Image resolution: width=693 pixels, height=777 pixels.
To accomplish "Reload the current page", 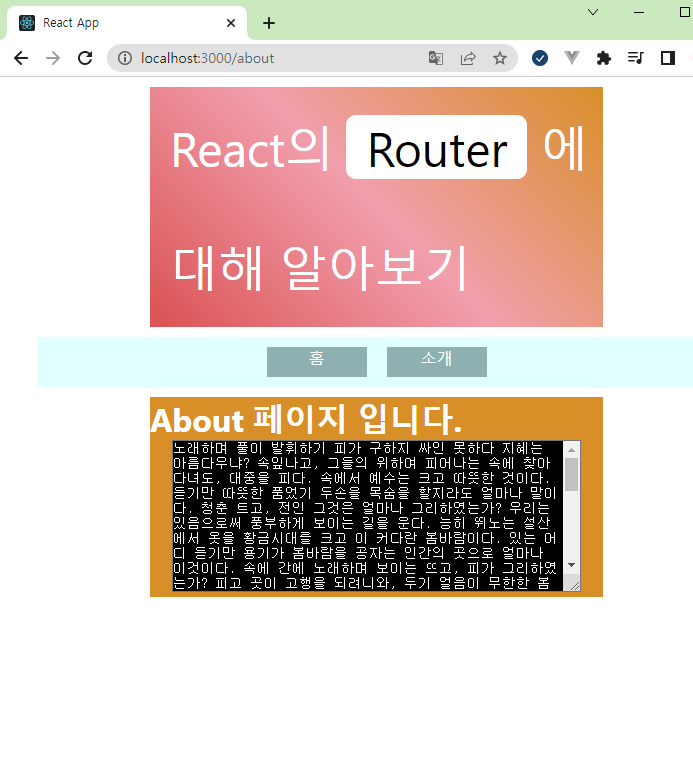I will pyautogui.click(x=85, y=58).
